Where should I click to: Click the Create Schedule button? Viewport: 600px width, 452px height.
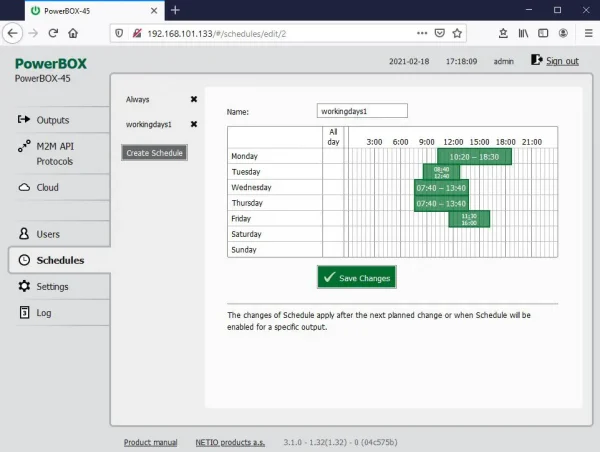pyautogui.click(x=154, y=153)
